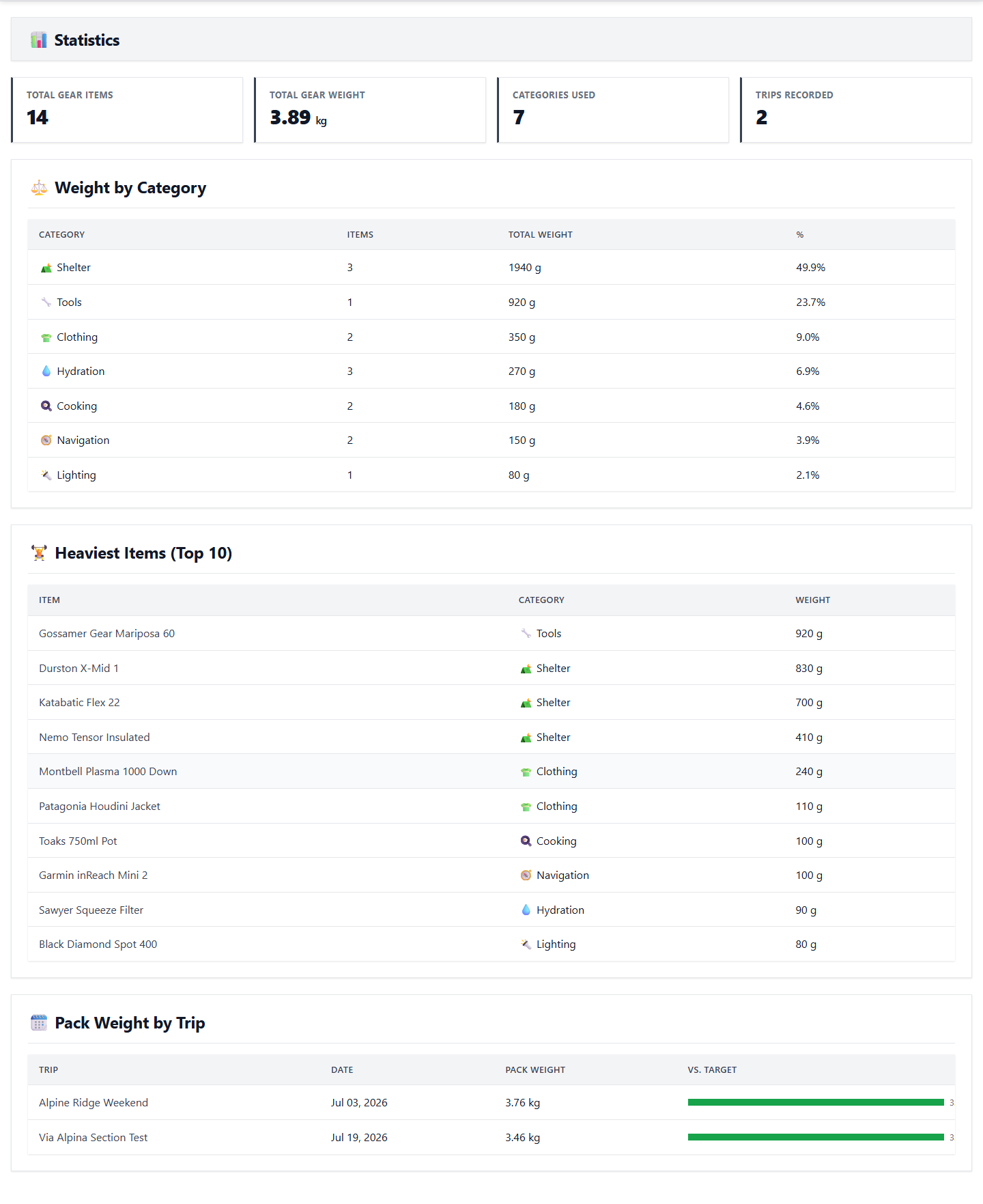Viewport: 983px width, 1204px height.
Task: Click the Total Gear Items stat card
Action: [127, 110]
